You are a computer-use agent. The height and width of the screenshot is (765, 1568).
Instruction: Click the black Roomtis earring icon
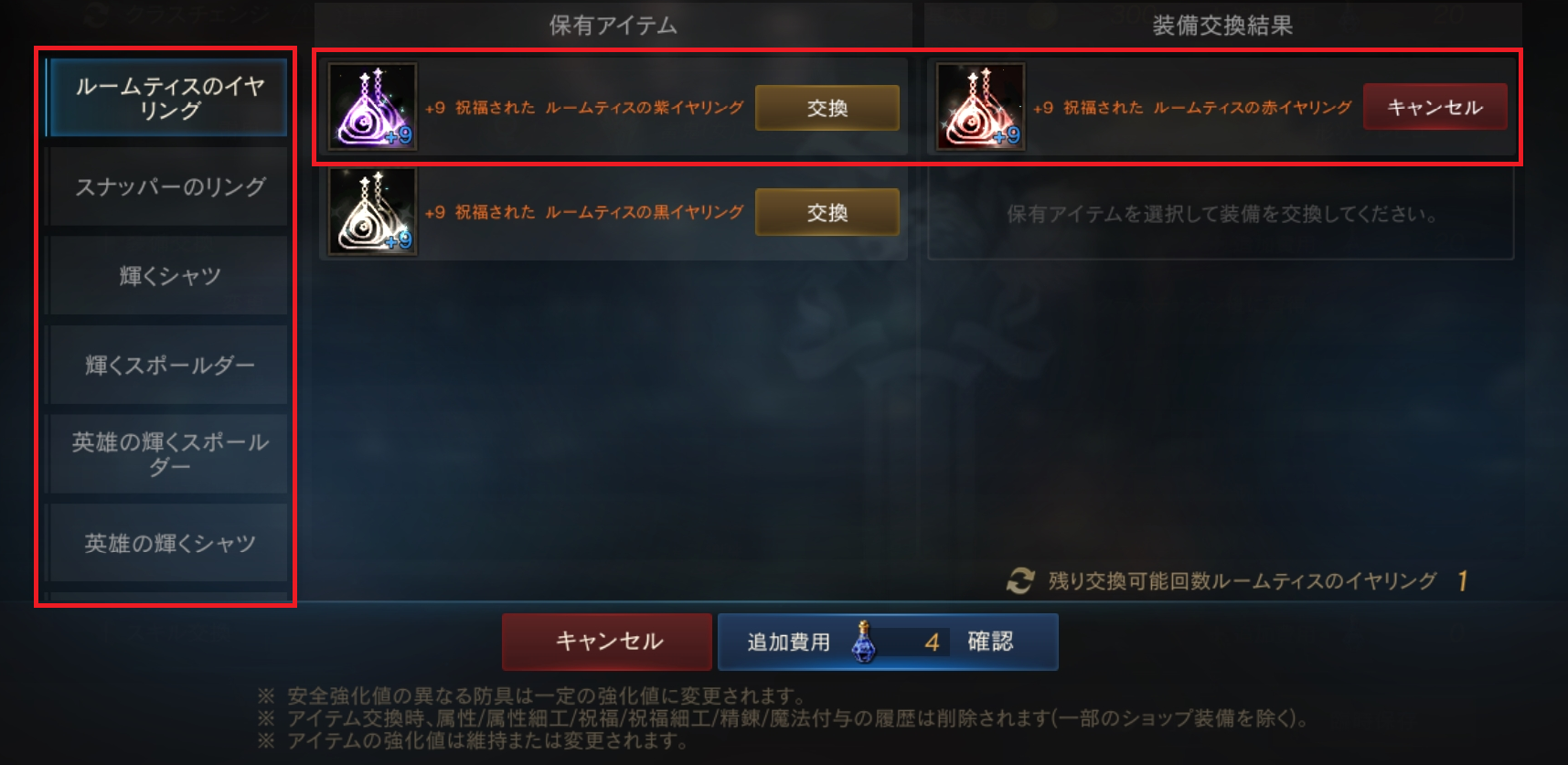point(372,211)
